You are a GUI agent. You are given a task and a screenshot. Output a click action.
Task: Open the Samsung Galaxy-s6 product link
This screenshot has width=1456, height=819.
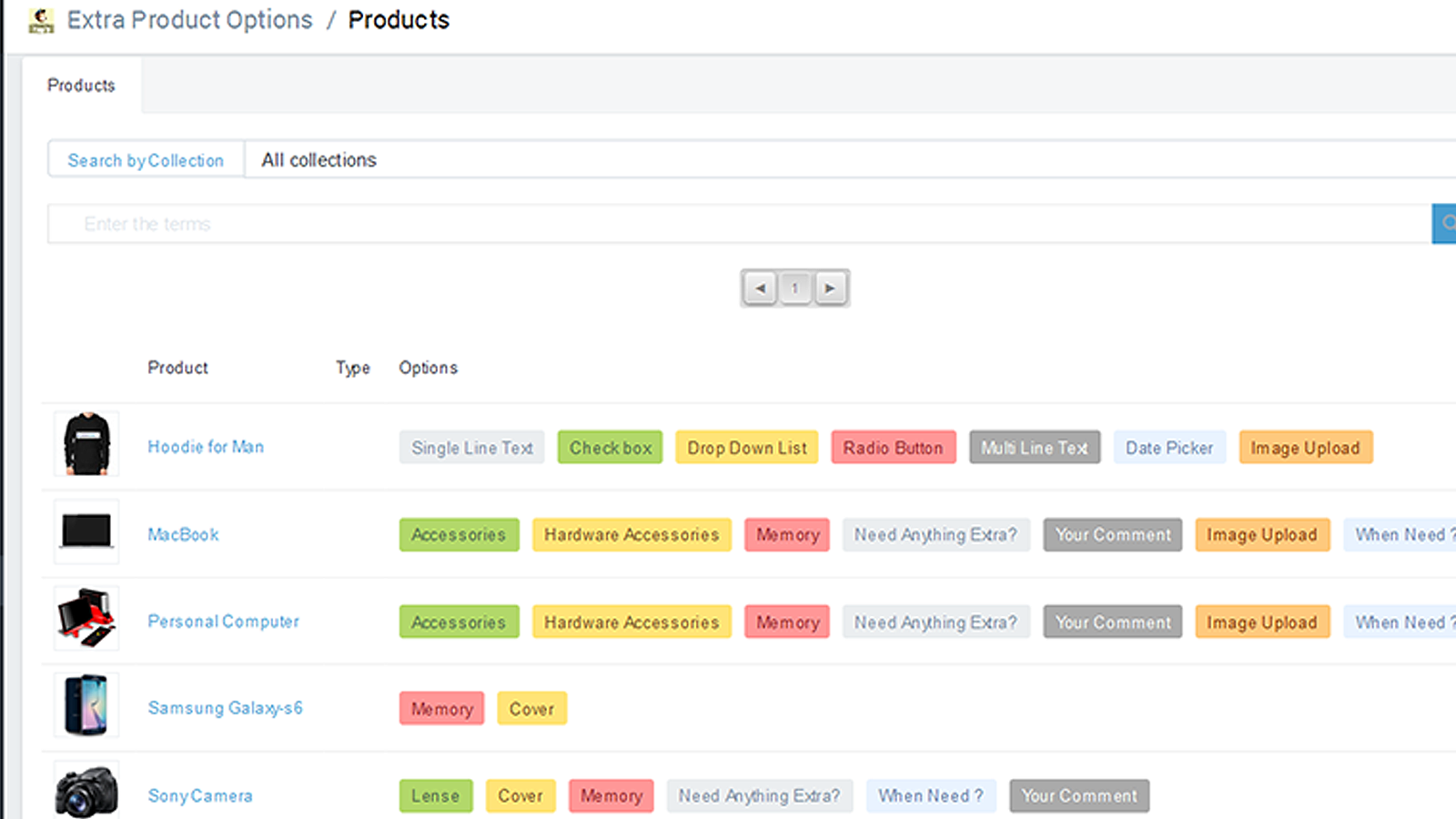click(x=225, y=707)
